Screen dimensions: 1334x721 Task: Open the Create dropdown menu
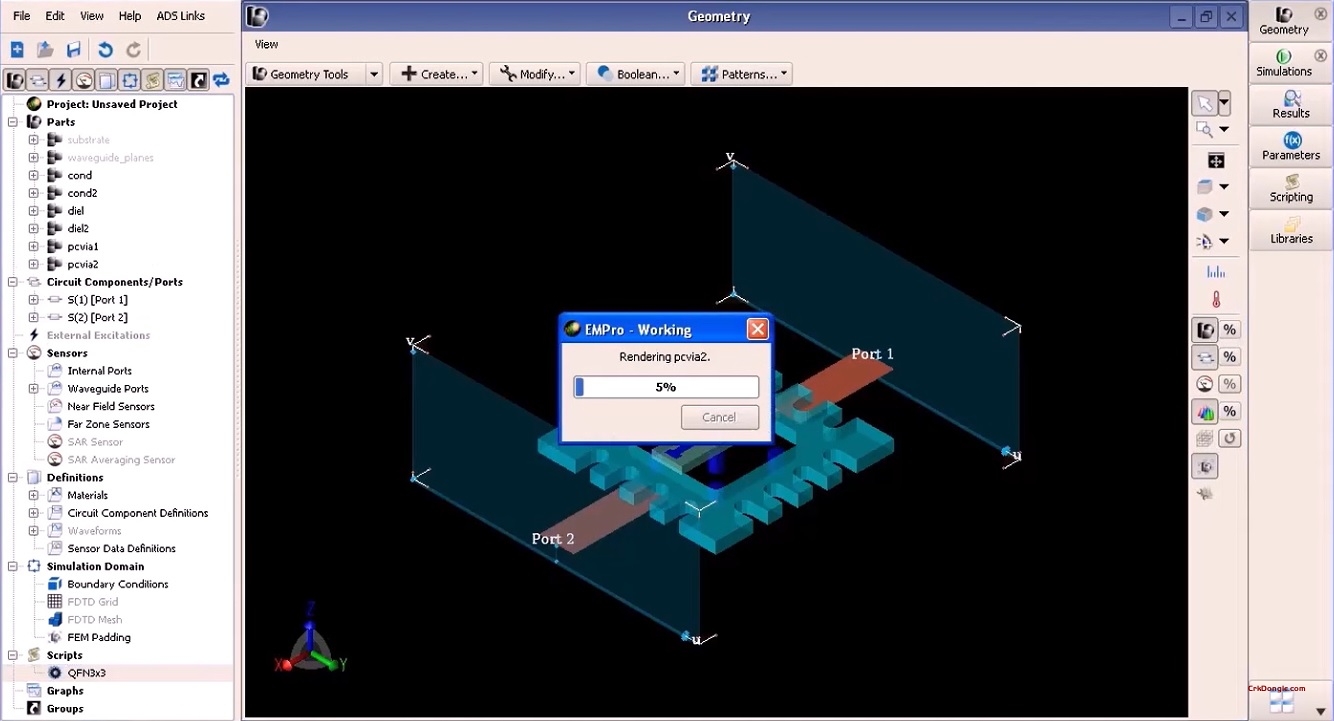pos(436,74)
